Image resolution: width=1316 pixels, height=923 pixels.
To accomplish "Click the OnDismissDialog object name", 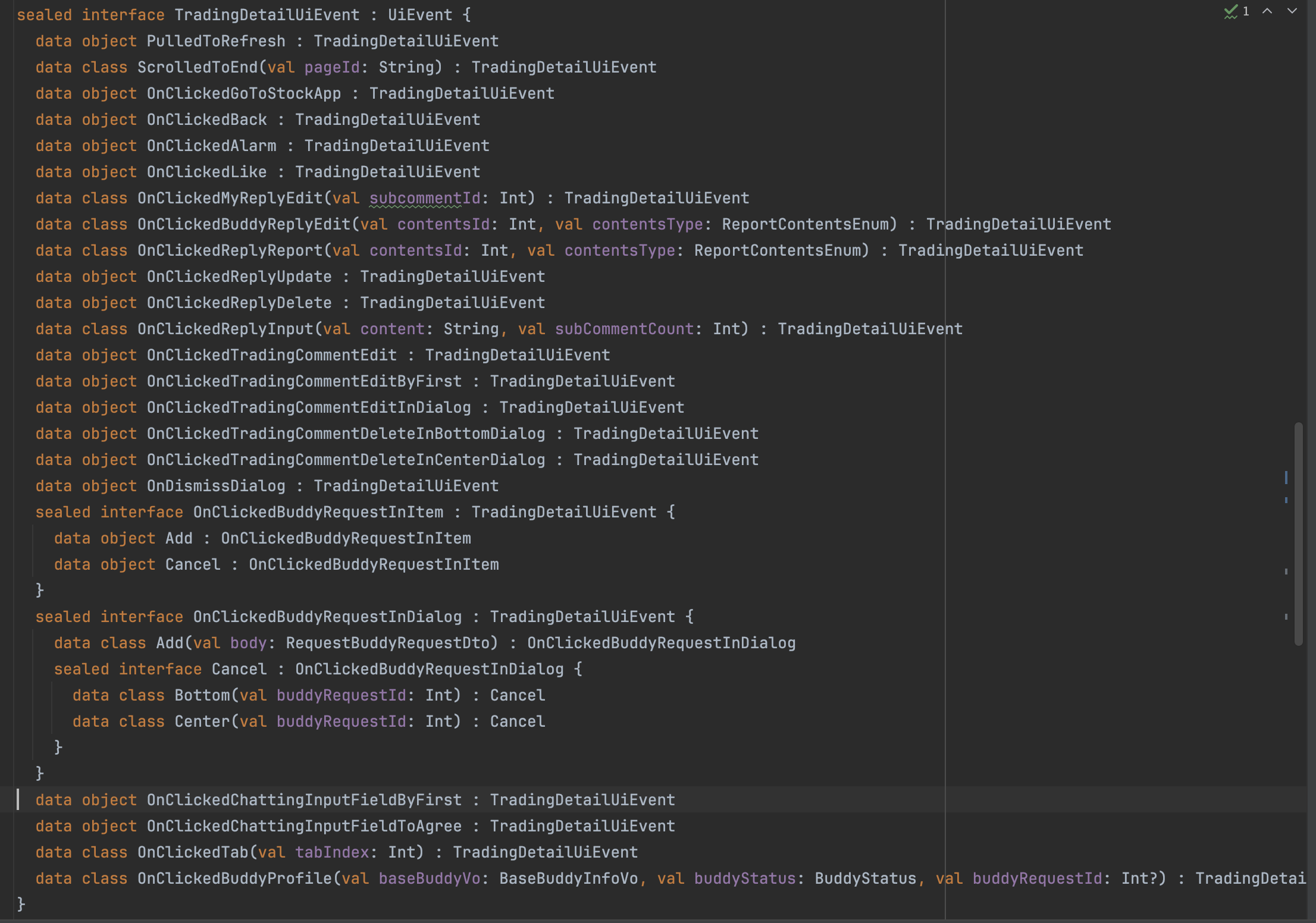I will coord(216,486).
